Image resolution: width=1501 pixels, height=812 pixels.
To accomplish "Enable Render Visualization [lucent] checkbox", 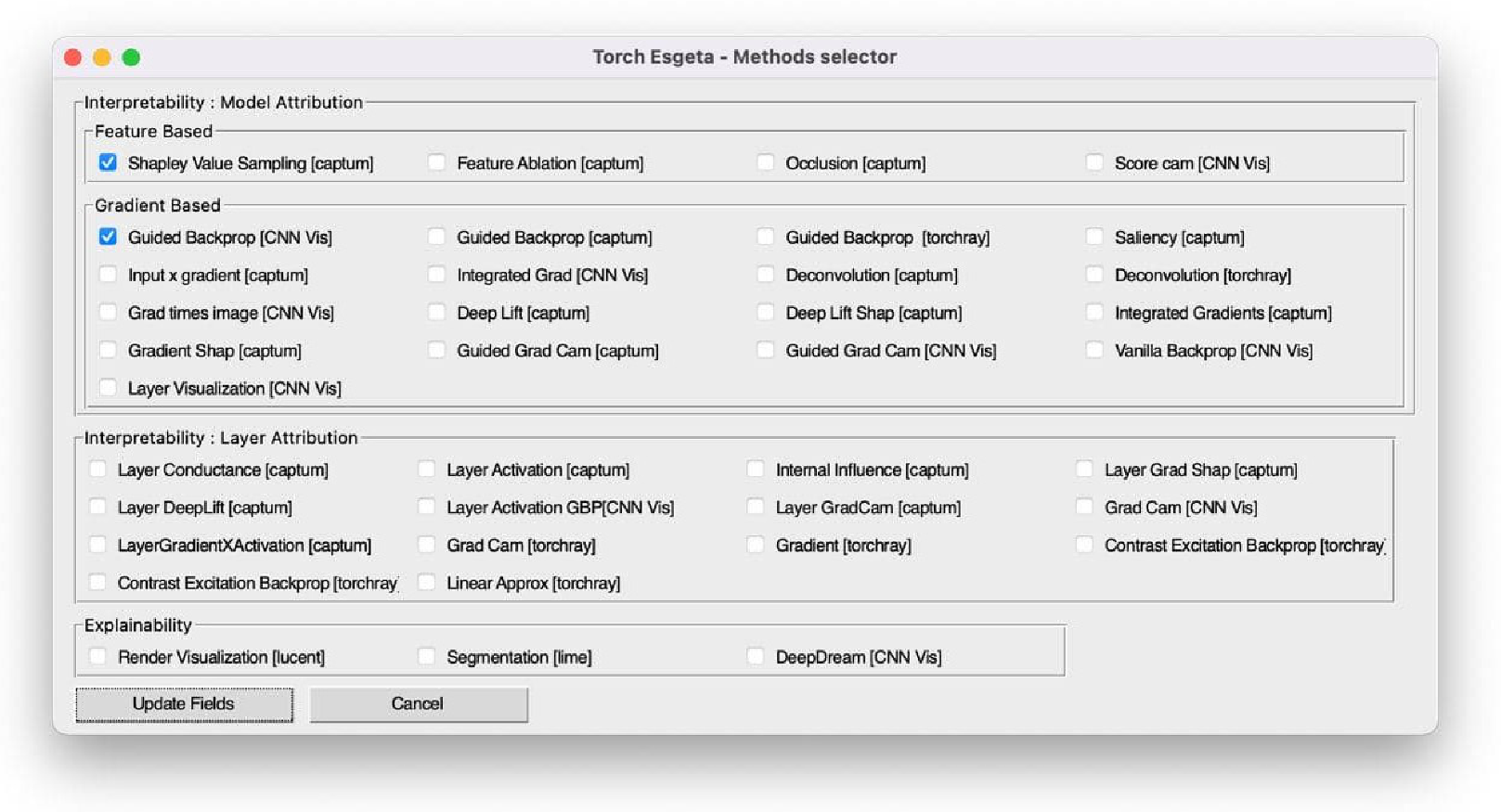I will tap(98, 657).
